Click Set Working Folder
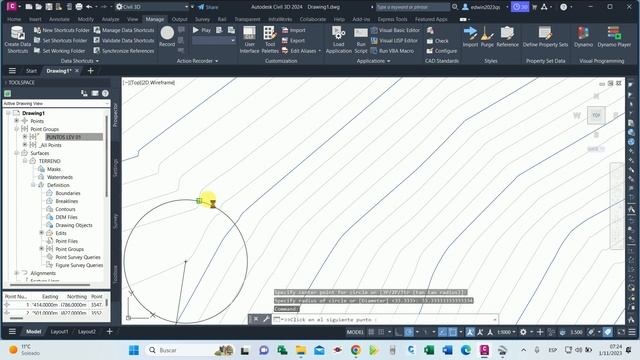 (x=60, y=51)
